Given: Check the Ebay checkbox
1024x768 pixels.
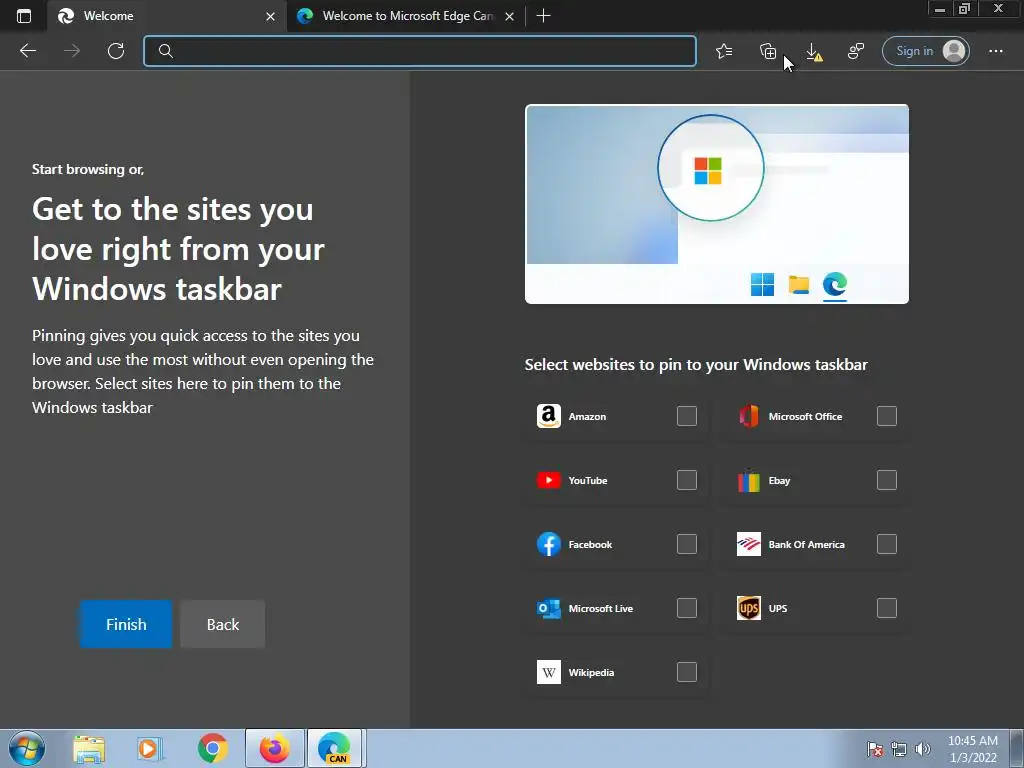Looking at the screenshot, I should (886, 480).
